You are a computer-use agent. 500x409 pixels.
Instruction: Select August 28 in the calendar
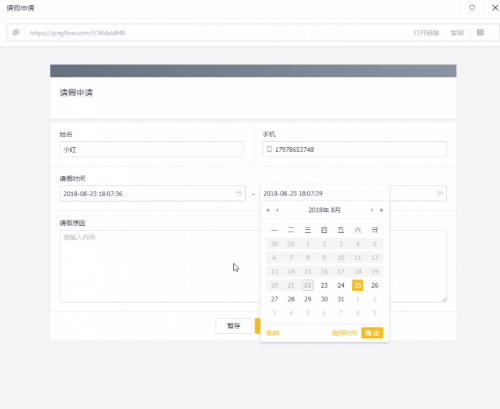(x=291, y=299)
